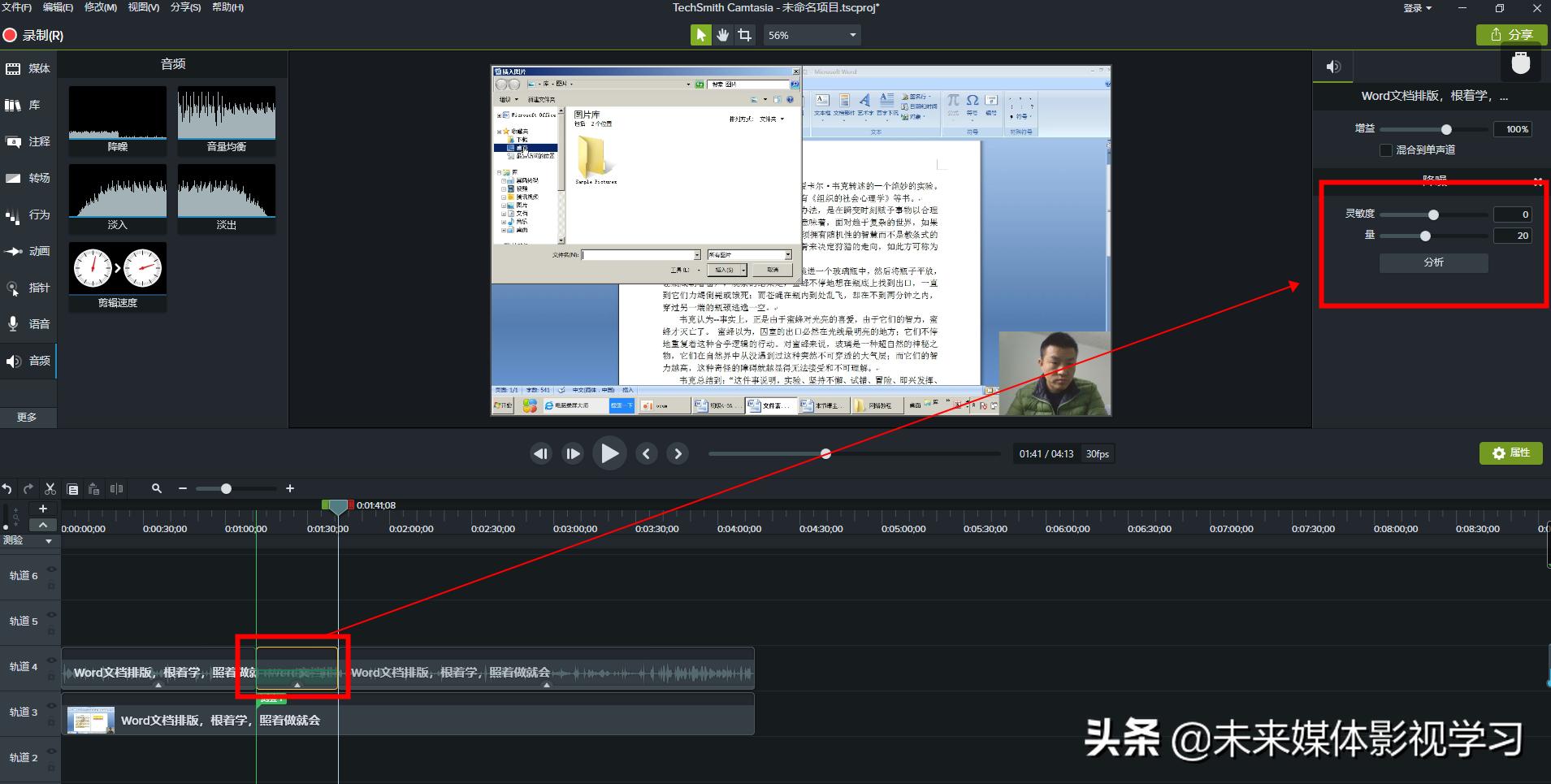
Task: Lock 轨道 6 with its lock icon
Action: pos(51,585)
